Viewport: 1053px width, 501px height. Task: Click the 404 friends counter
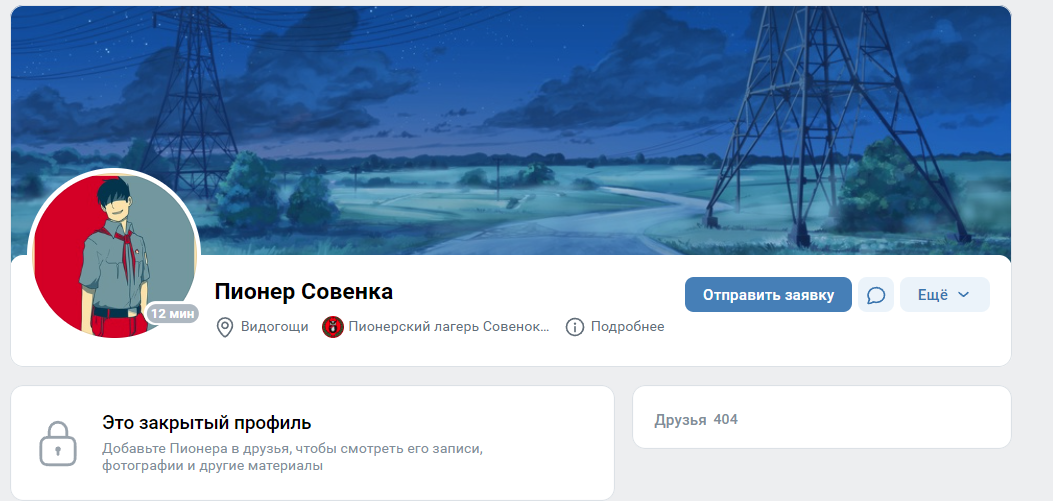pyautogui.click(x=725, y=420)
